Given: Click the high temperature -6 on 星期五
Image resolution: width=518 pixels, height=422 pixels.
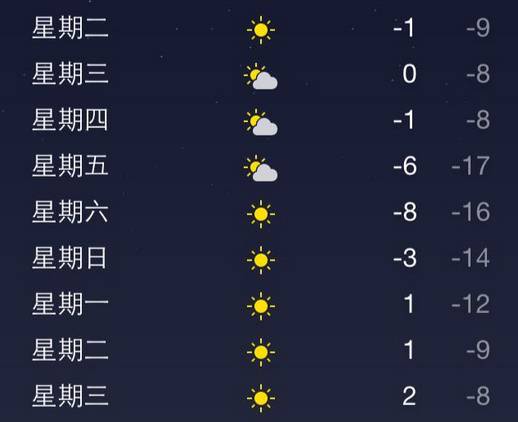Looking at the screenshot, I should 405,166.
